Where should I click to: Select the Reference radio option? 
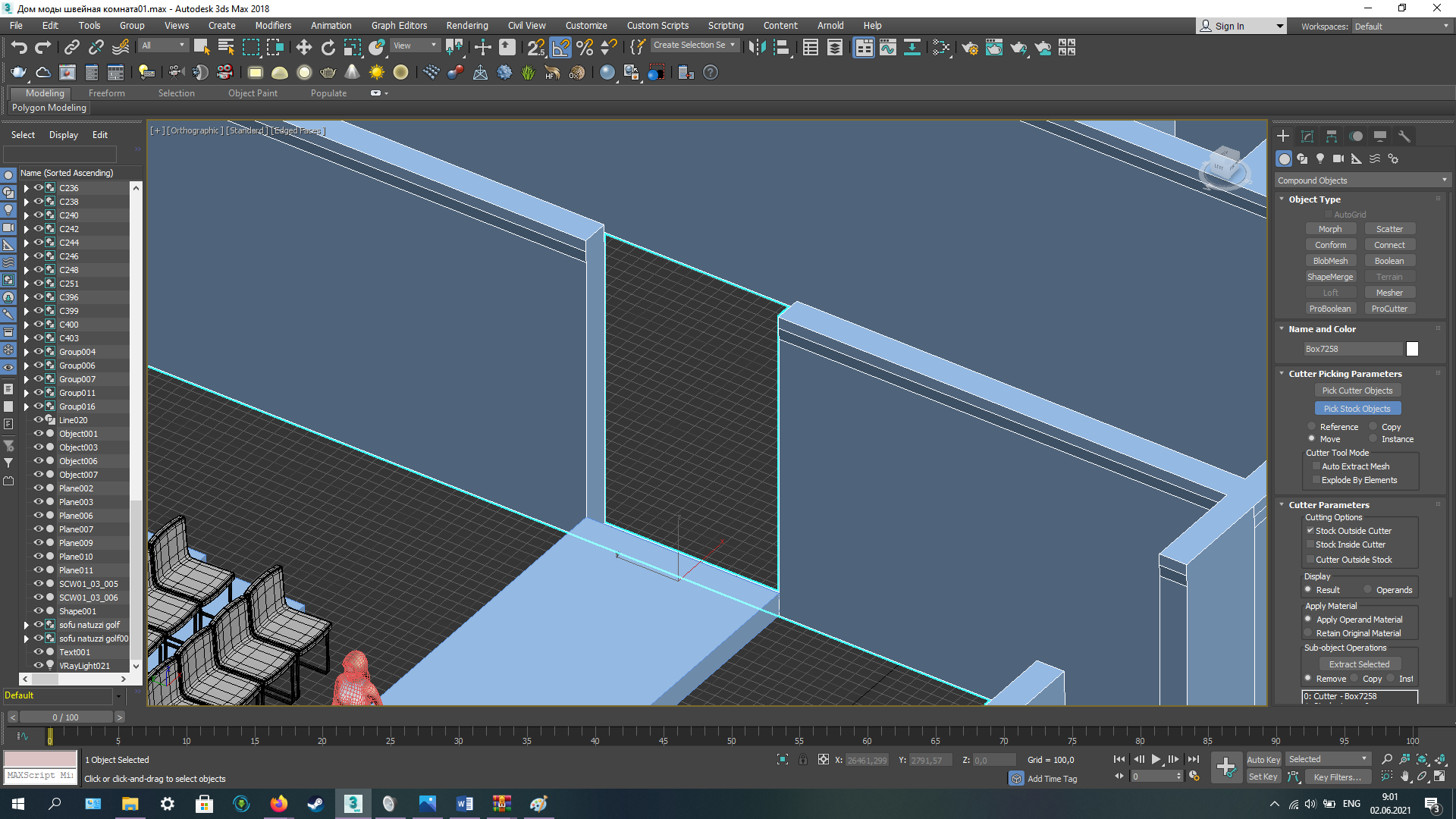(x=1311, y=427)
